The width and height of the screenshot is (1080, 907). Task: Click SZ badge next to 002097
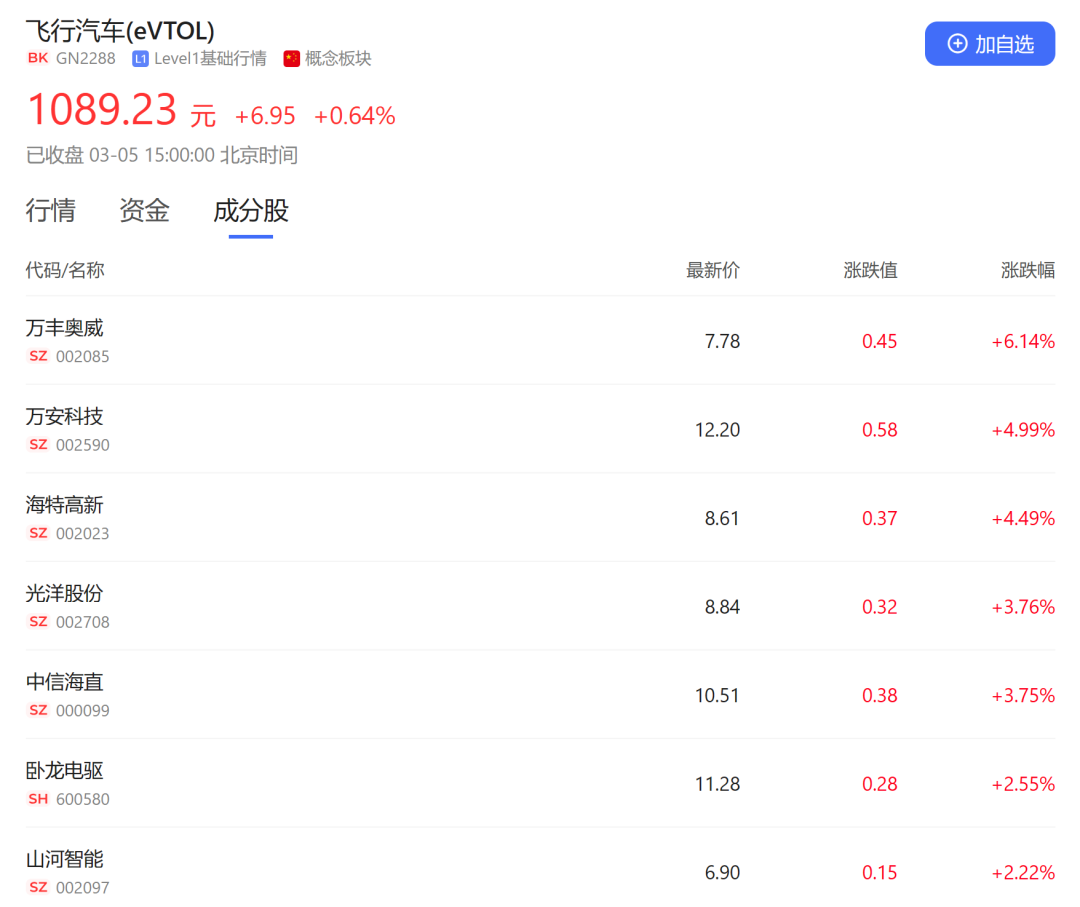pyautogui.click(x=38, y=888)
